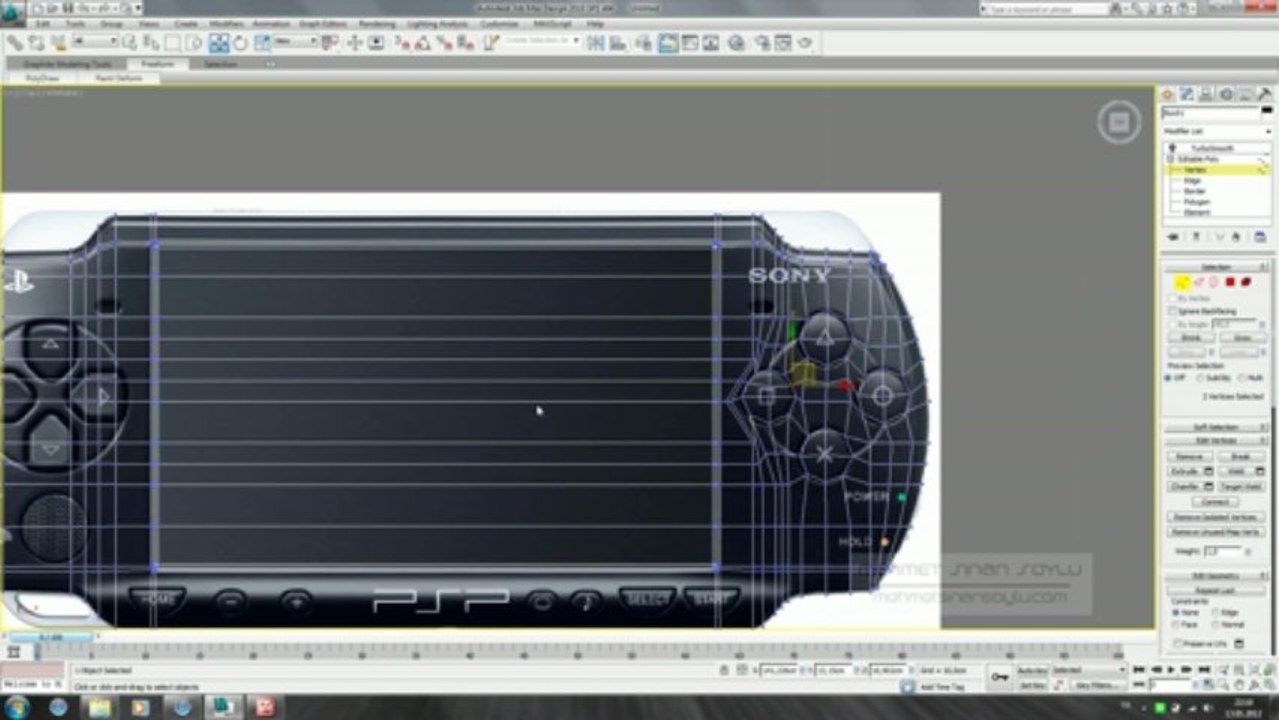Open the Hierarchy command panel tab
The image size is (1279, 720).
[x=1206, y=94]
